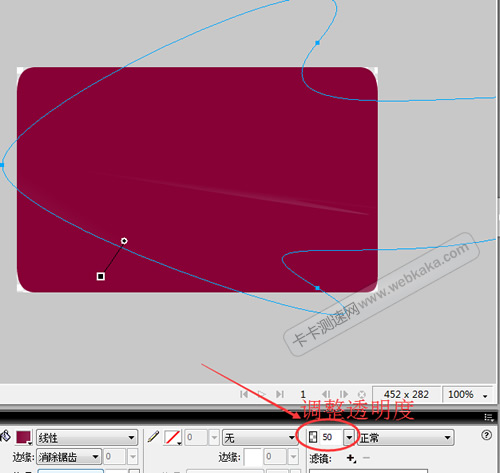Add a filter with the plus icon
The height and width of the screenshot is (473, 500).
coord(351,458)
